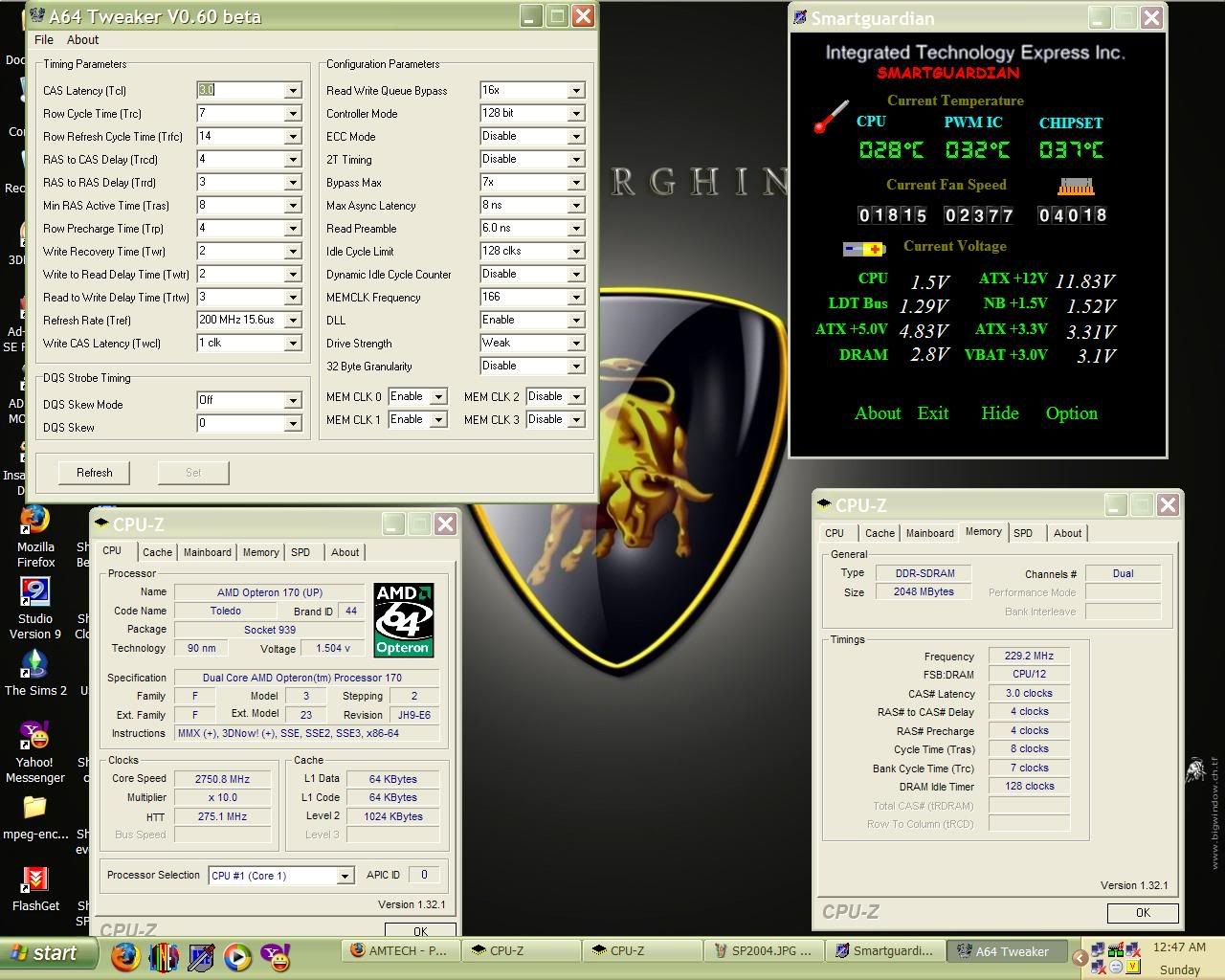
Task: Open About menu in A64 Tweaker
Action: tap(82, 40)
